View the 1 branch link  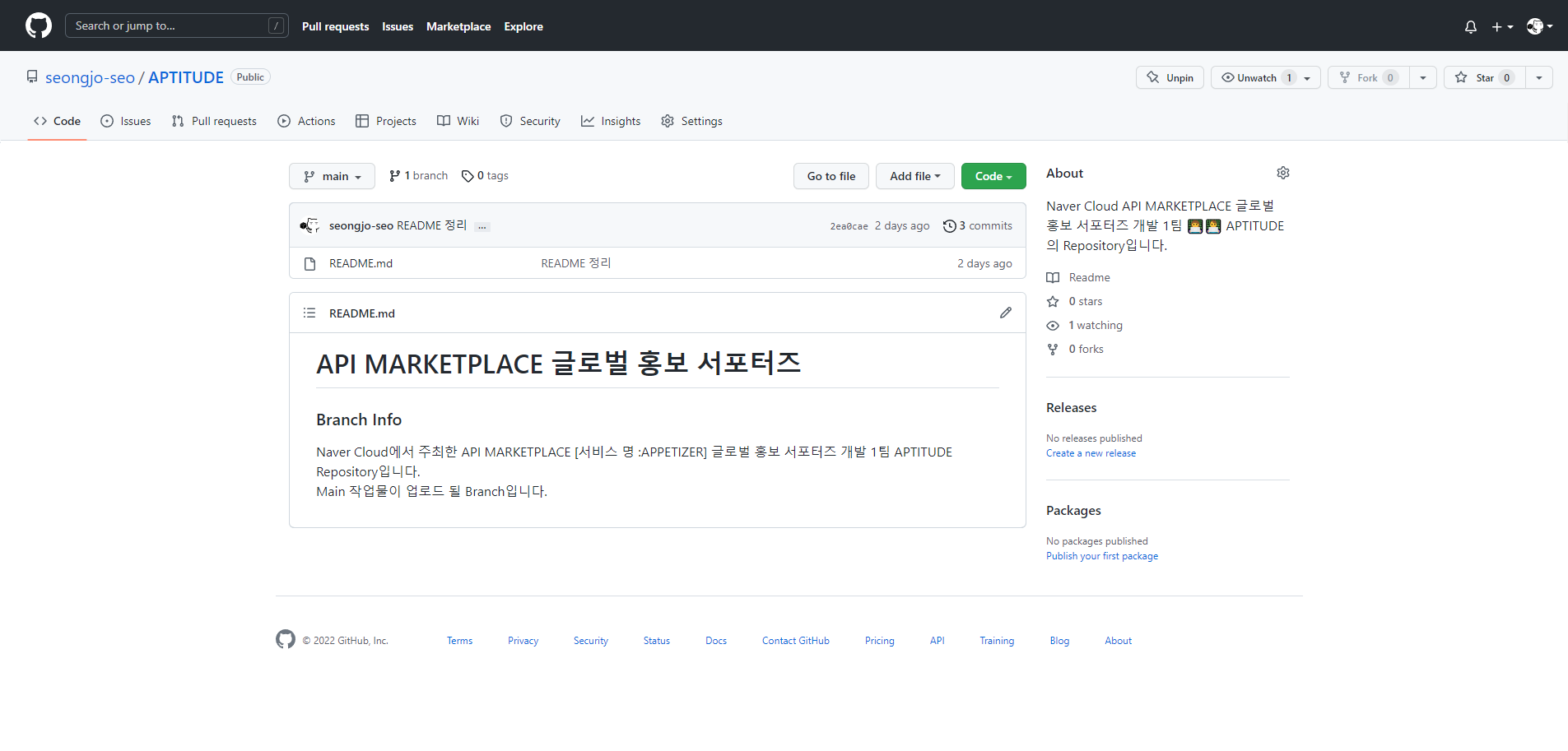418,176
